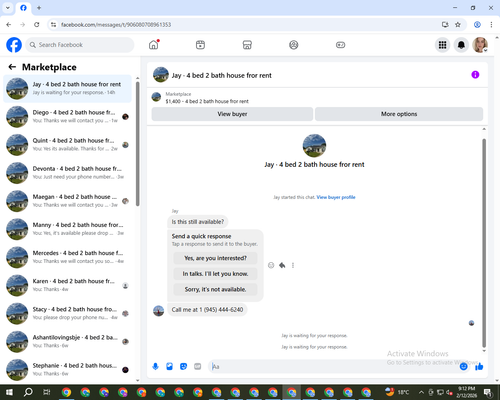The width and height of the screenshot is (500, 400).
Task: Click the "Is this still available?" message
Action: [x=198, y=222]
